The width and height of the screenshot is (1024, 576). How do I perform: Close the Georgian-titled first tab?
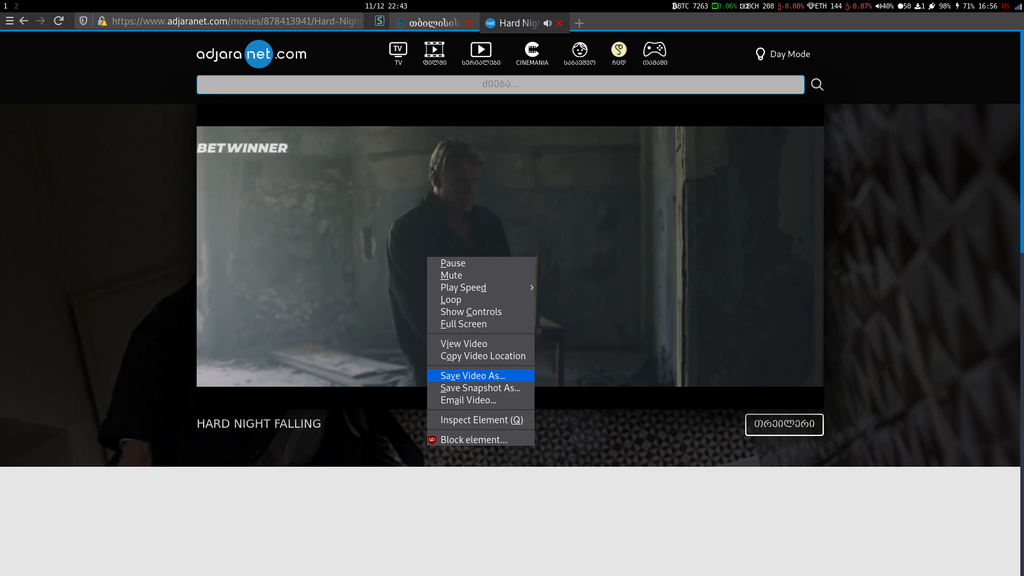[x=468, y=23]
